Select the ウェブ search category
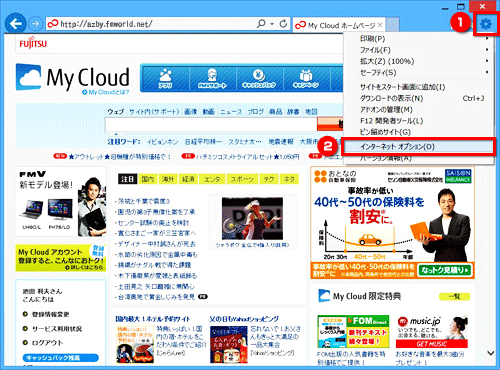Screen dimensions: 500x370 (x=115, y=112)
